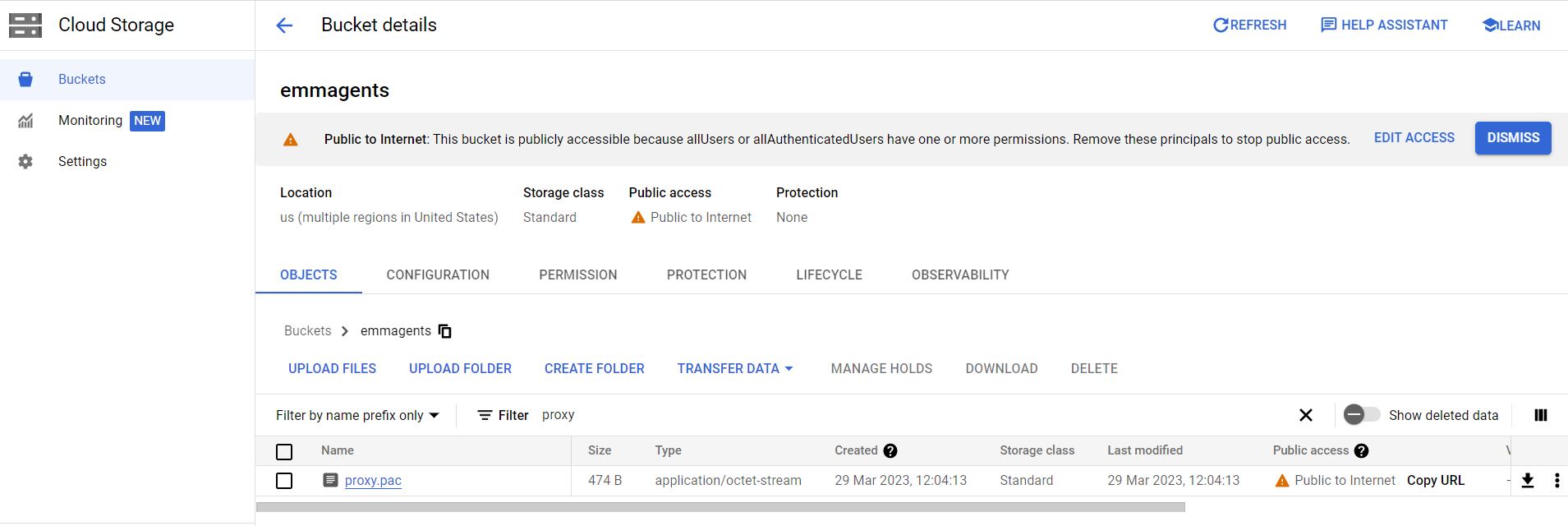The height and width of the screenshot is (526, 1568).
Task: Open the Transfer Data dropdown
Action: point(735,369)
